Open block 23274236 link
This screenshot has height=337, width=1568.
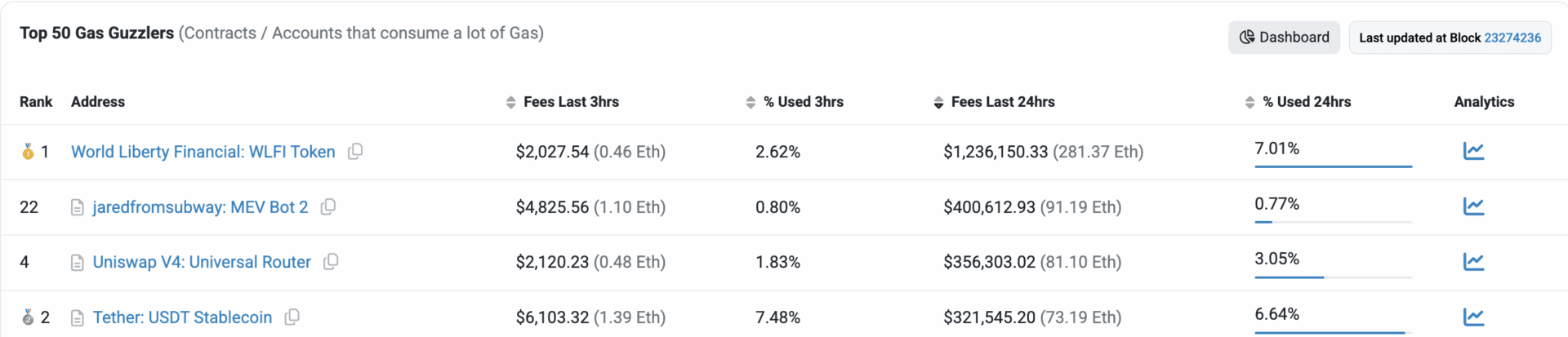click(x=1512, y=38)
